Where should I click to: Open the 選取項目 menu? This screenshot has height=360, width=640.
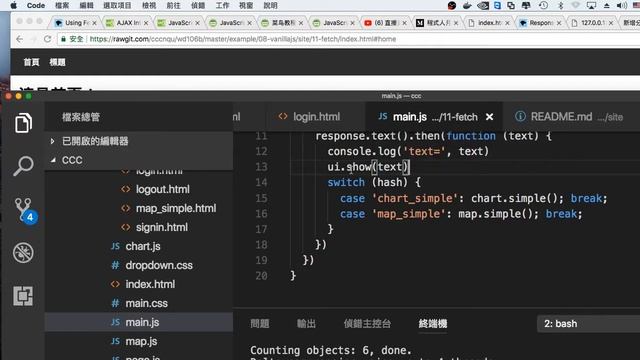pos(118,5)
